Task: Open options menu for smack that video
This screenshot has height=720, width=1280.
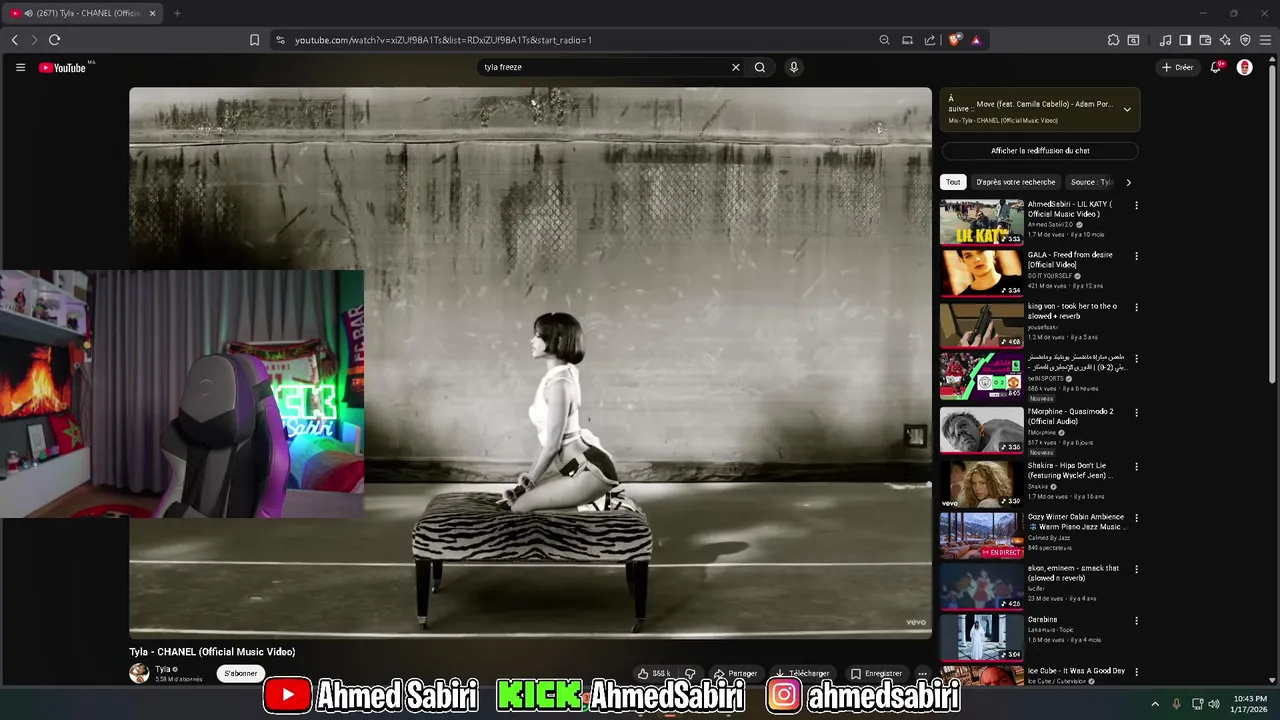Action: [x=1136, y=569]
